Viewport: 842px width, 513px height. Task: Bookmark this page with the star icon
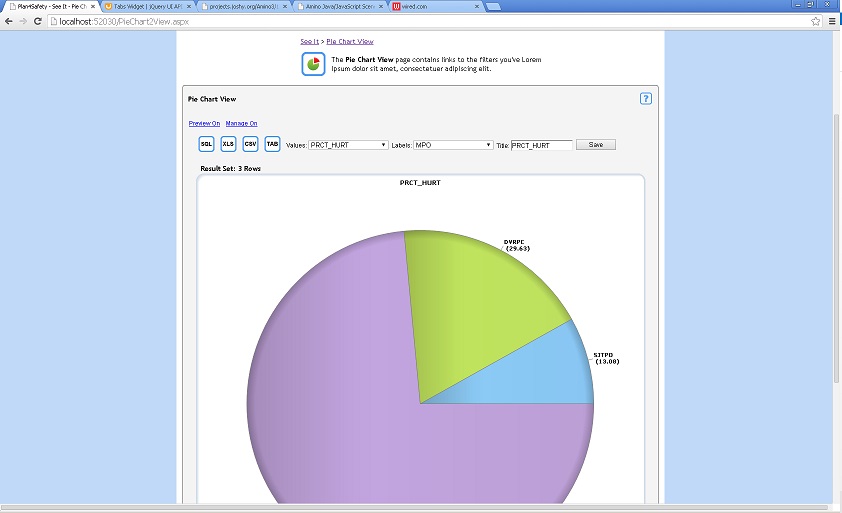click(x=816, y=21)
